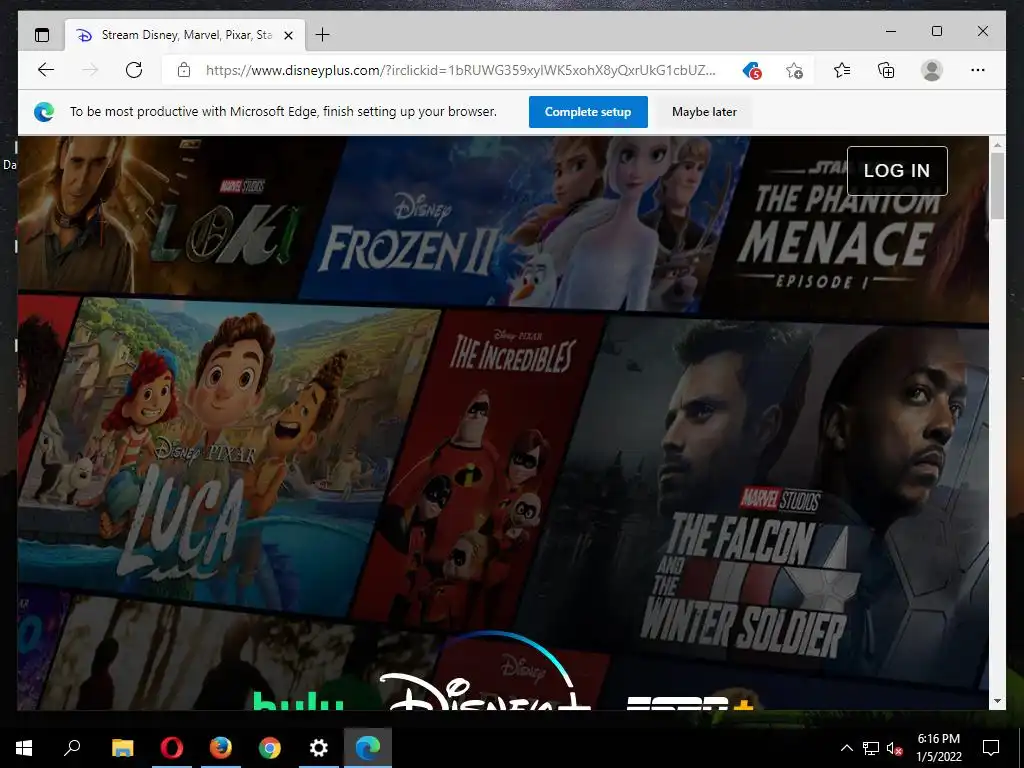Open a new browser tab
Viewport: 1024px width, 768px height.
click(322, 35)
